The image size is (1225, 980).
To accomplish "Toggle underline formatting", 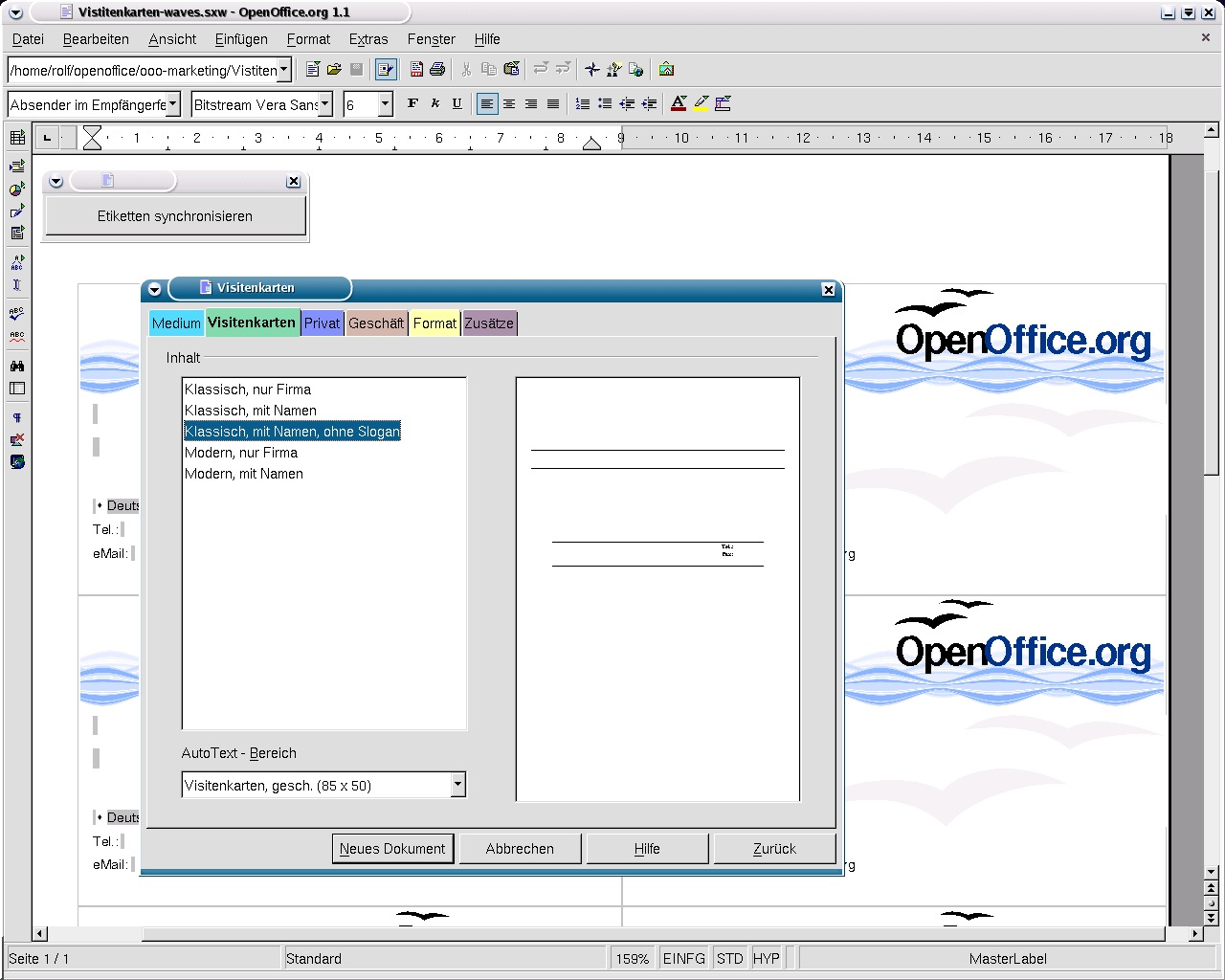I will [x=457, y=103].
